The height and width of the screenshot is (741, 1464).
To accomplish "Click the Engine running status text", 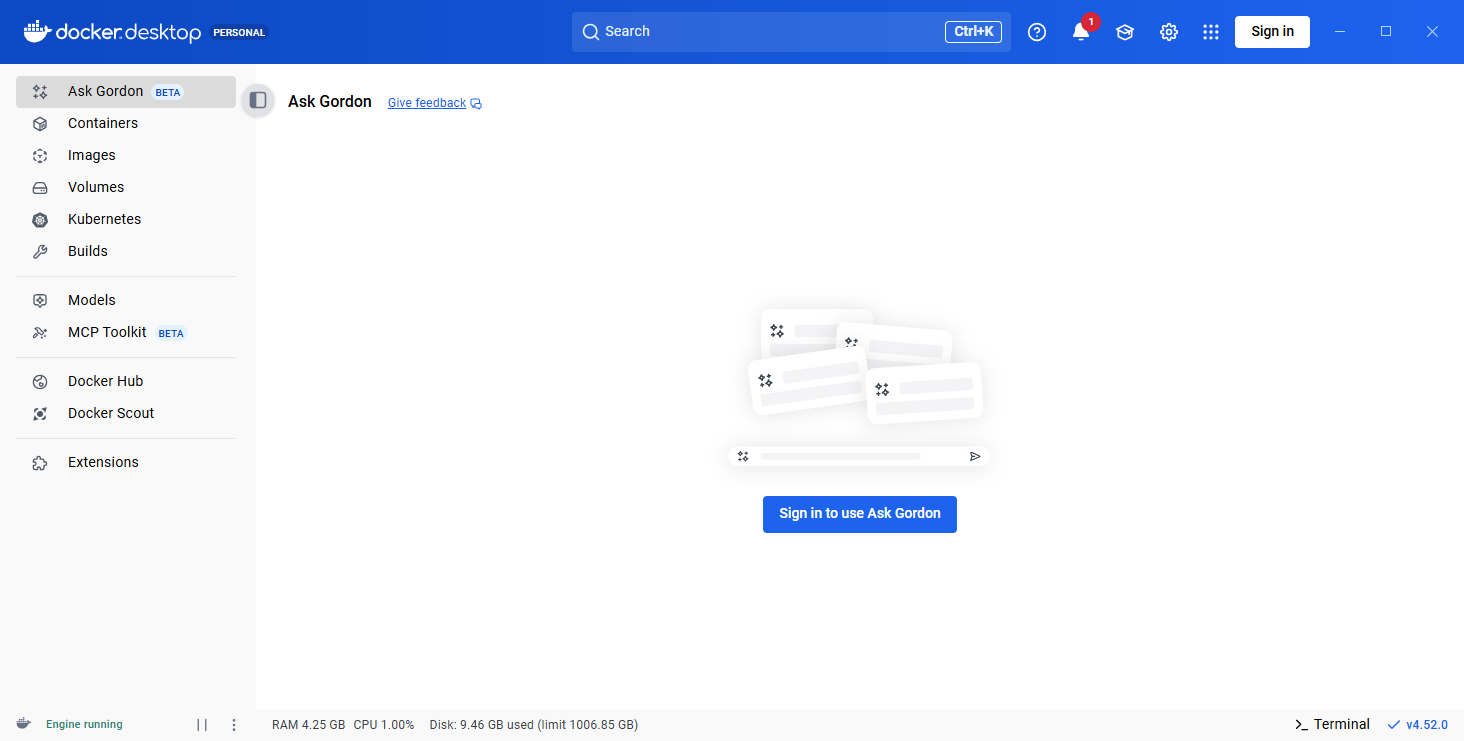I will click(x=84, y=725).
